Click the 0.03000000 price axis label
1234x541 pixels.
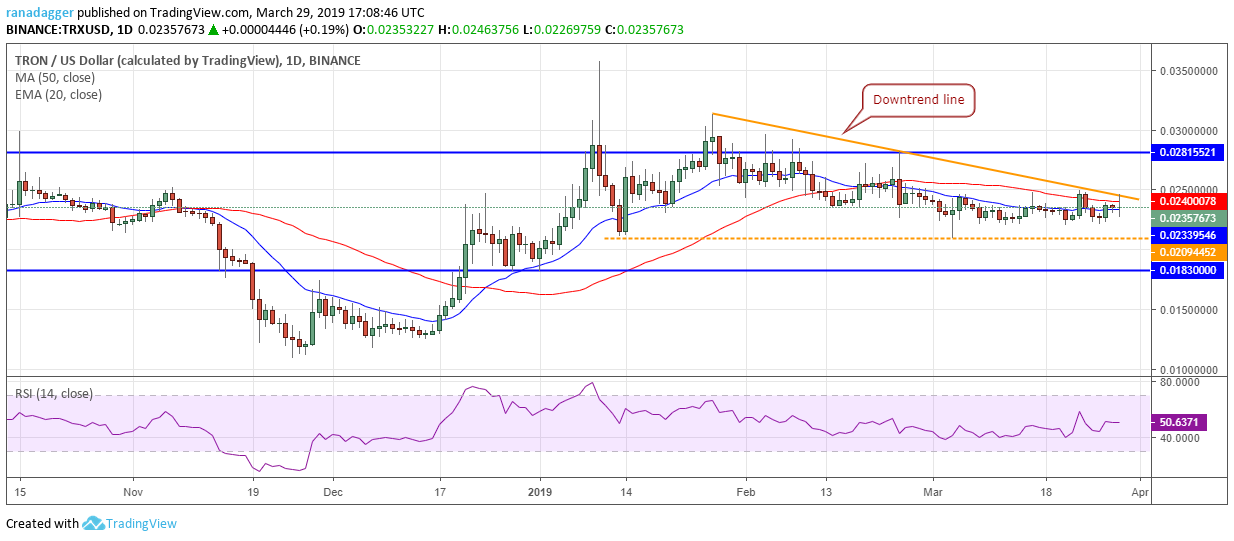point(1188,131)
